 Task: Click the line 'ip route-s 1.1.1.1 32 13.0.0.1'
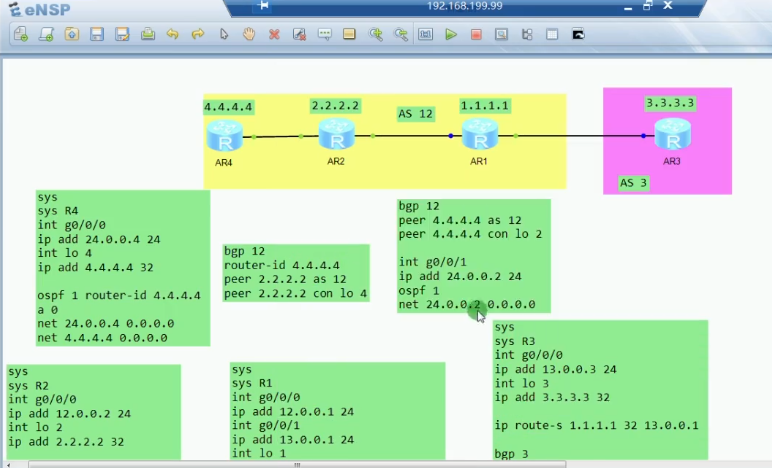click(x=597, y=426)
